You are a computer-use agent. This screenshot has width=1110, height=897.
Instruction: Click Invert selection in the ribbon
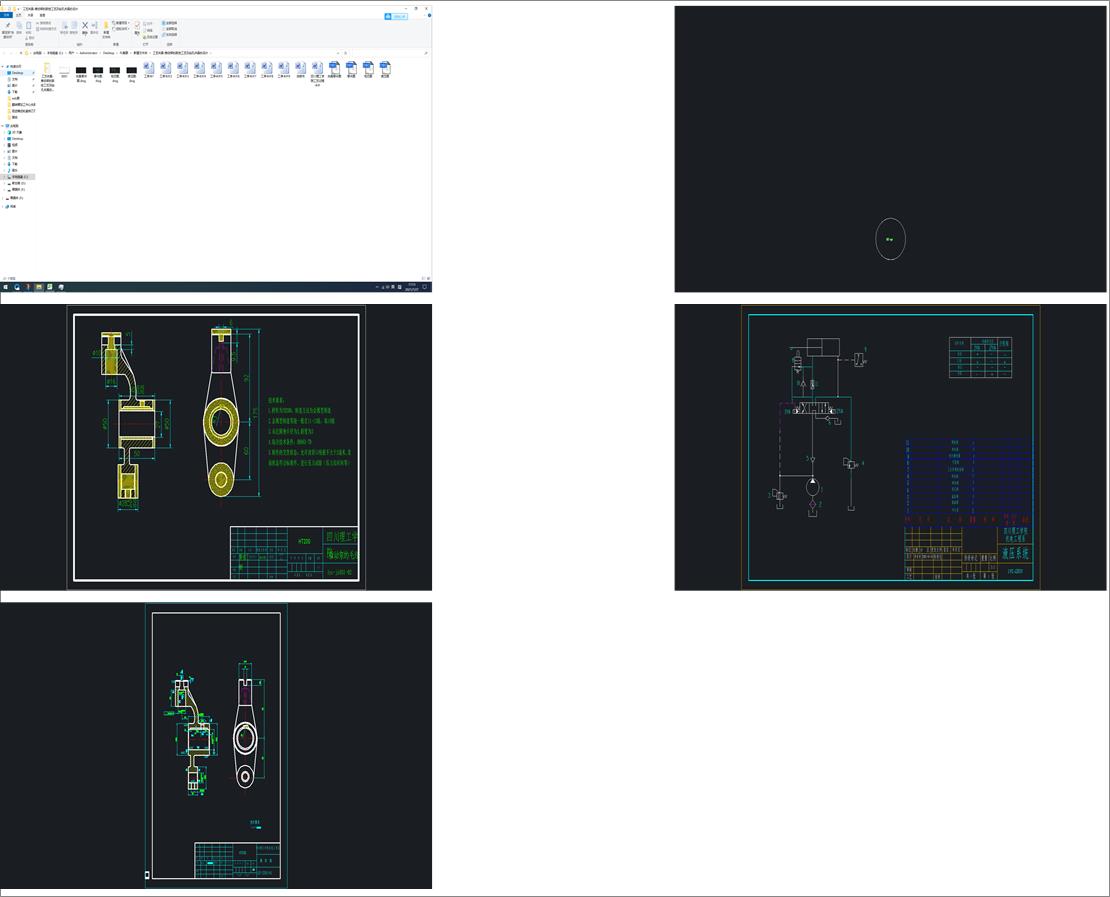(170, 35)
